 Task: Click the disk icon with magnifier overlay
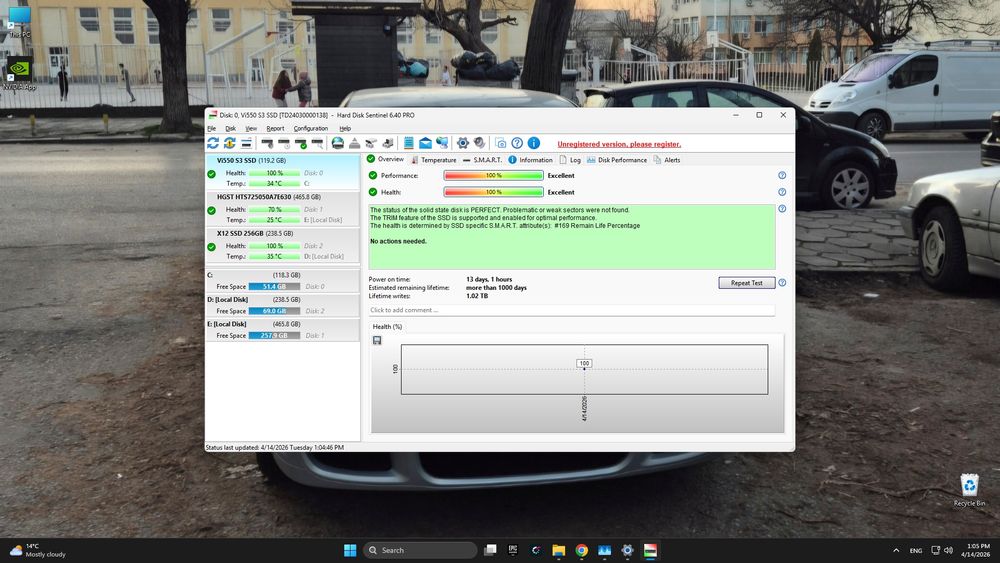coord(317,143)
